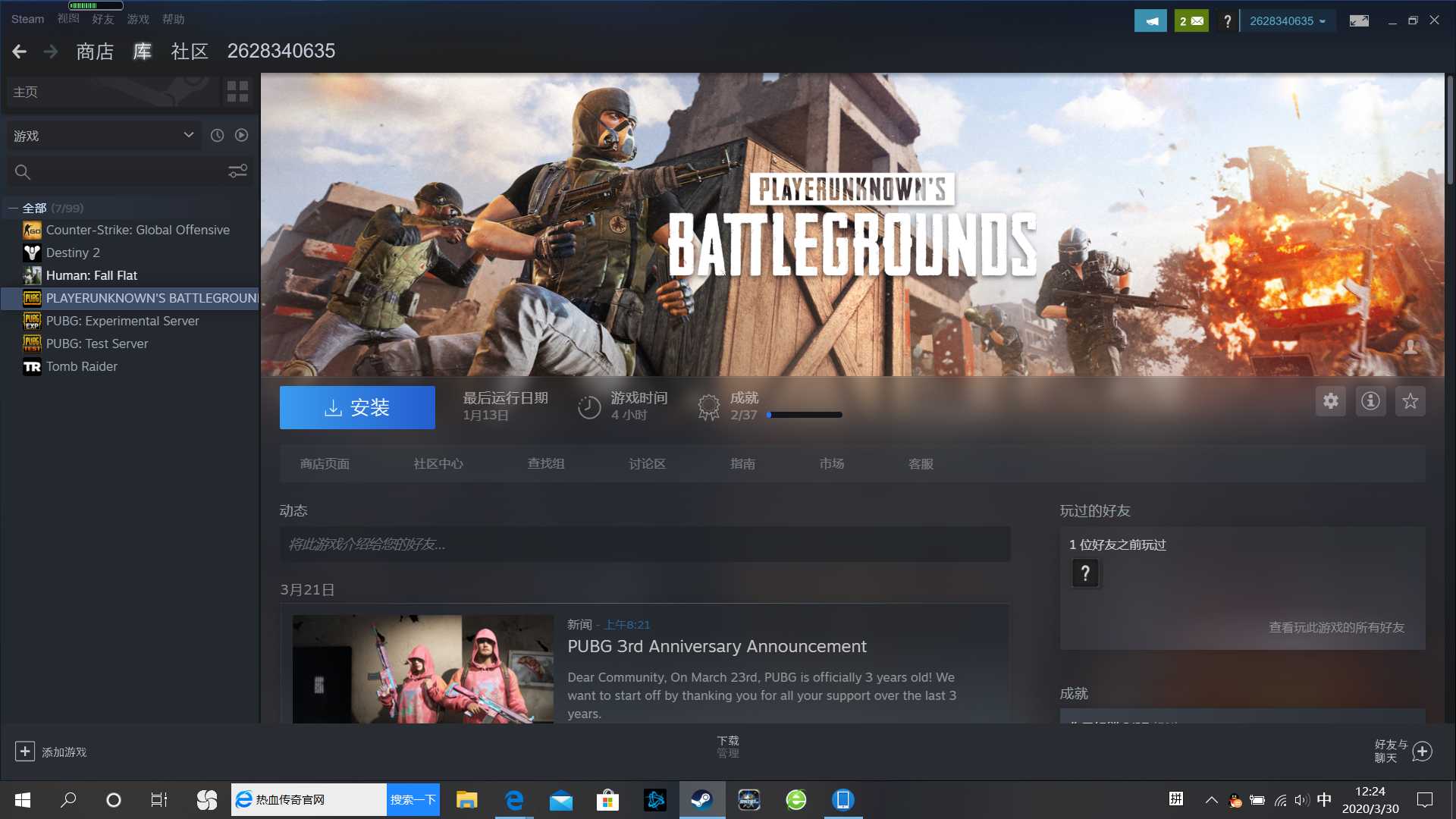
Task: Favorite PUBG with star icon
Action: [x=1410, y=401]
